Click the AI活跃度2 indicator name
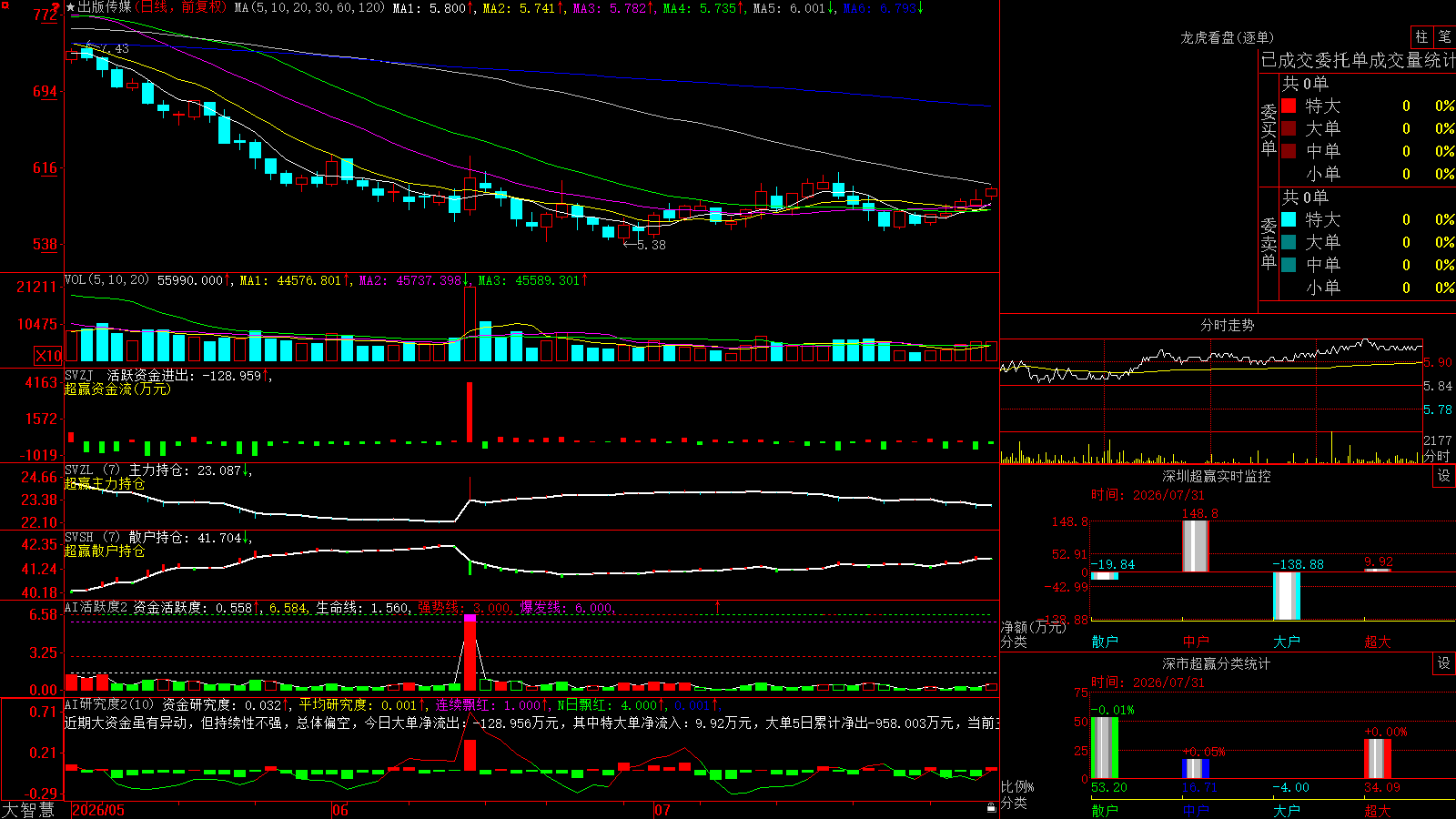Screen dimensions: 1456x819 point(96,607)
